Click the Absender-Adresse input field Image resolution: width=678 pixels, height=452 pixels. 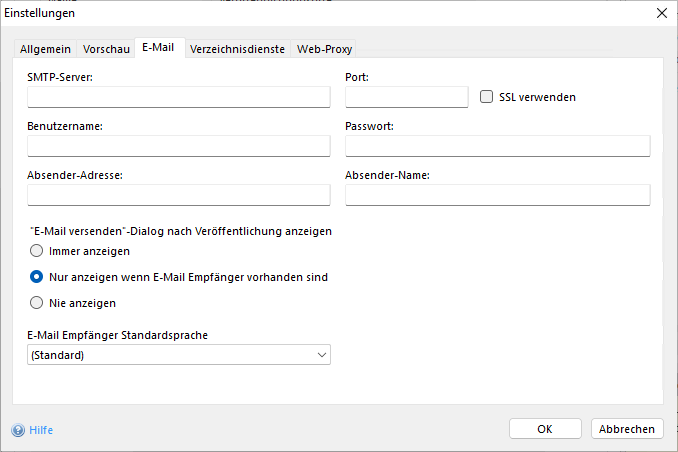click(179, 195)
